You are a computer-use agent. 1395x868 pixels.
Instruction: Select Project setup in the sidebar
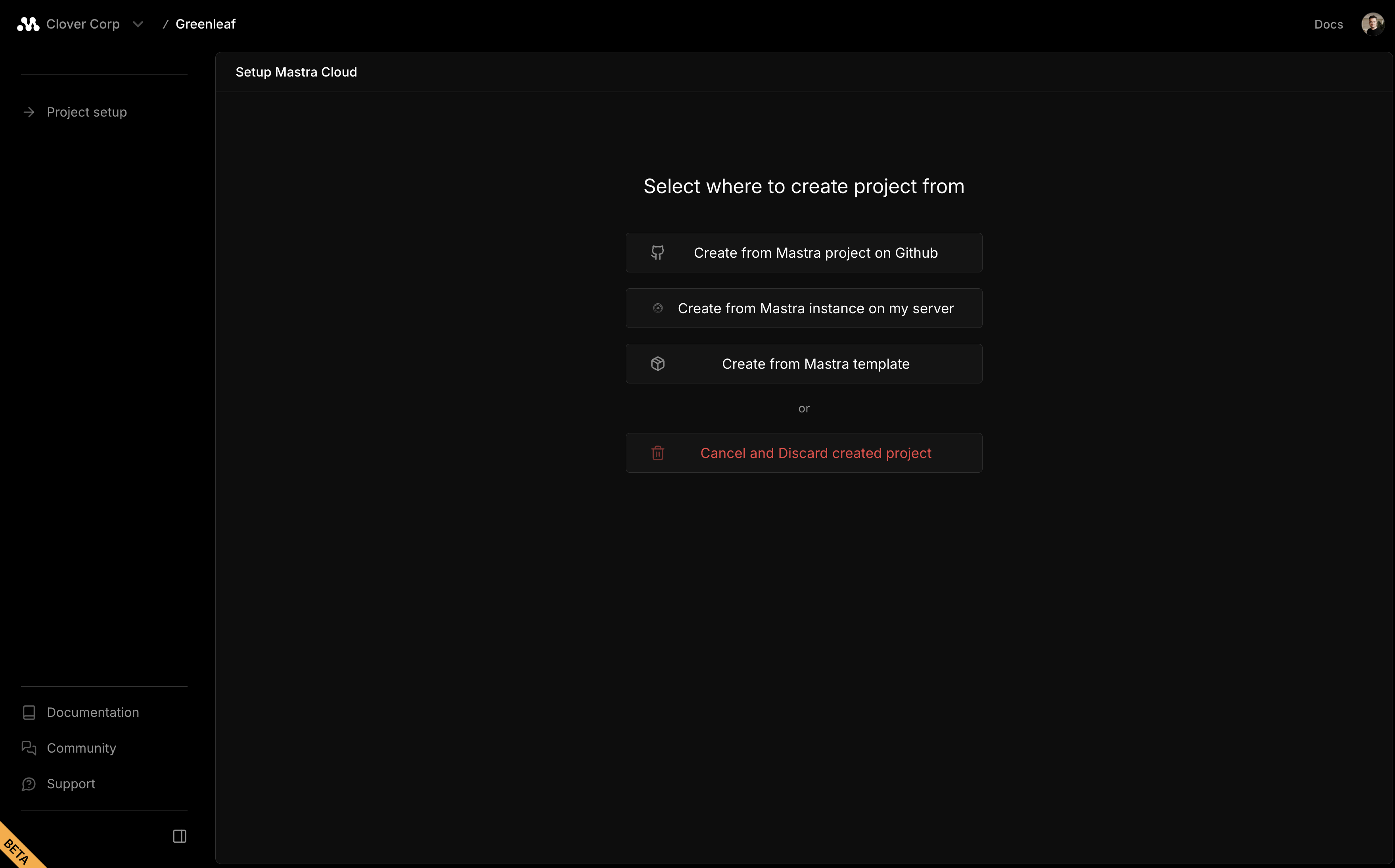click(86, 112)
